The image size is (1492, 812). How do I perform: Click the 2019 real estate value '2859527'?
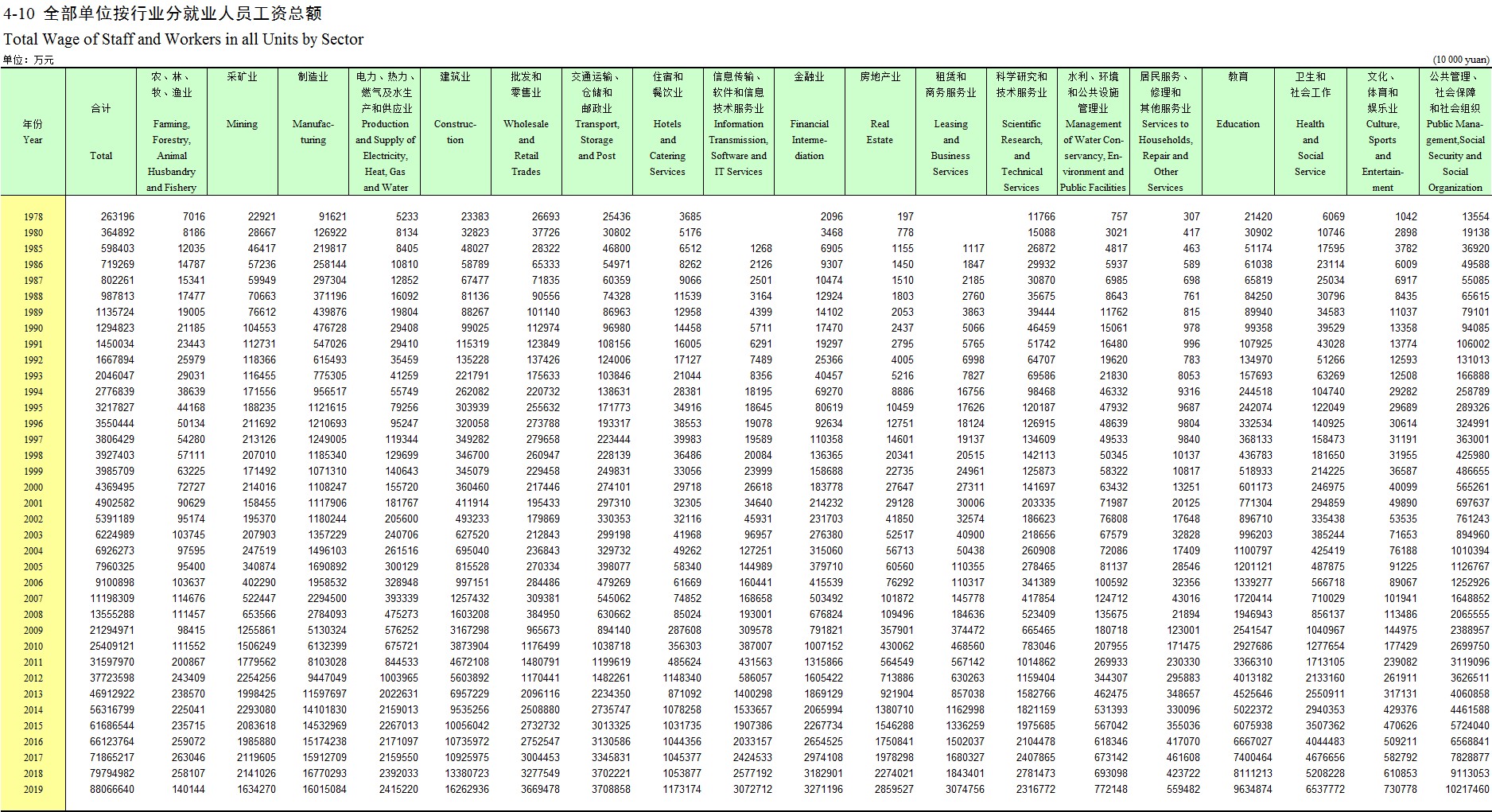894,789
